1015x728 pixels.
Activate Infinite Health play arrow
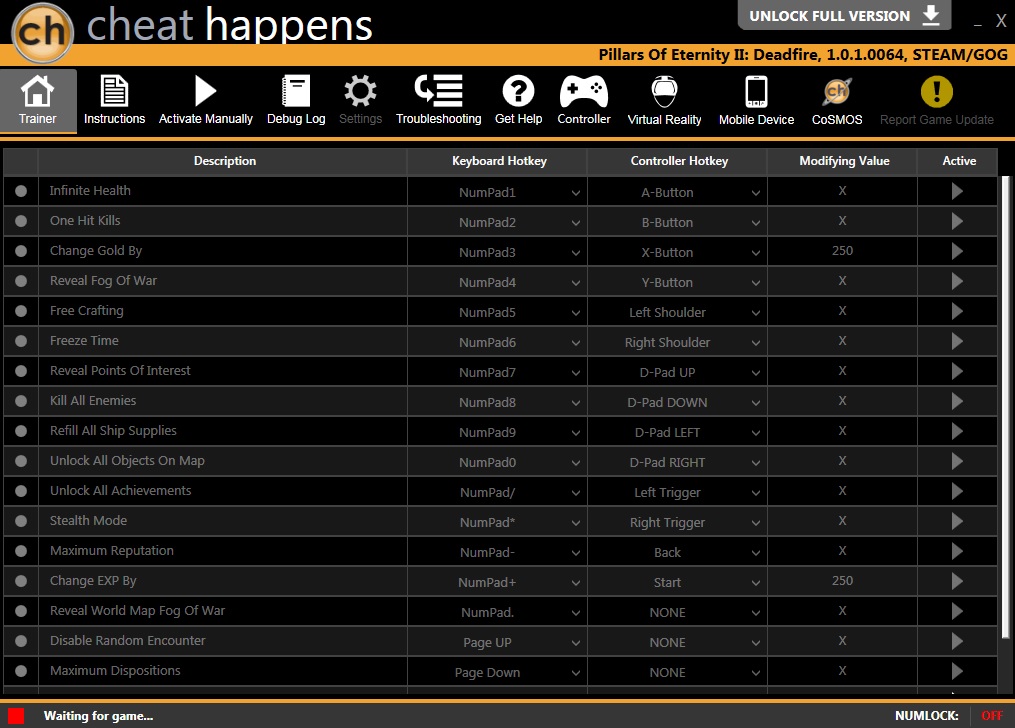click(957, 192)
